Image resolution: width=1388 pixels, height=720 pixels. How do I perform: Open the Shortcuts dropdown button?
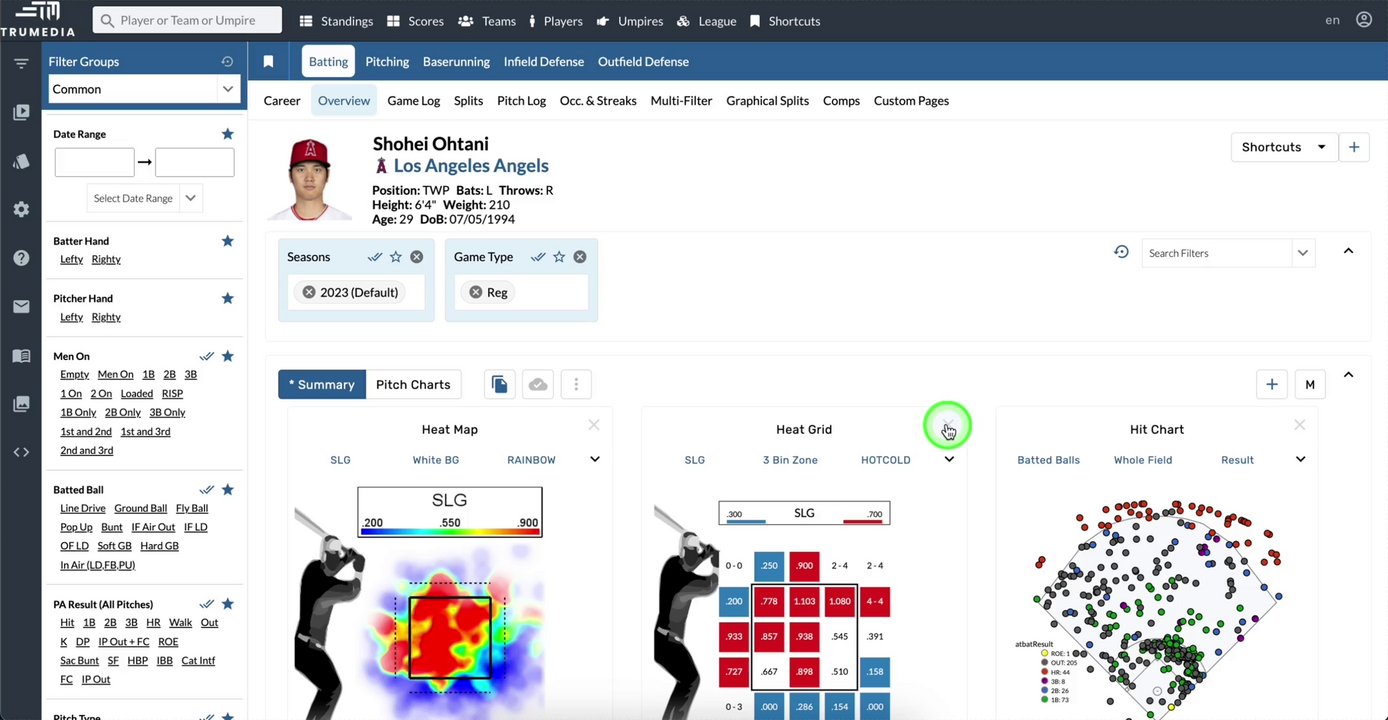[x=1283, y=147]
